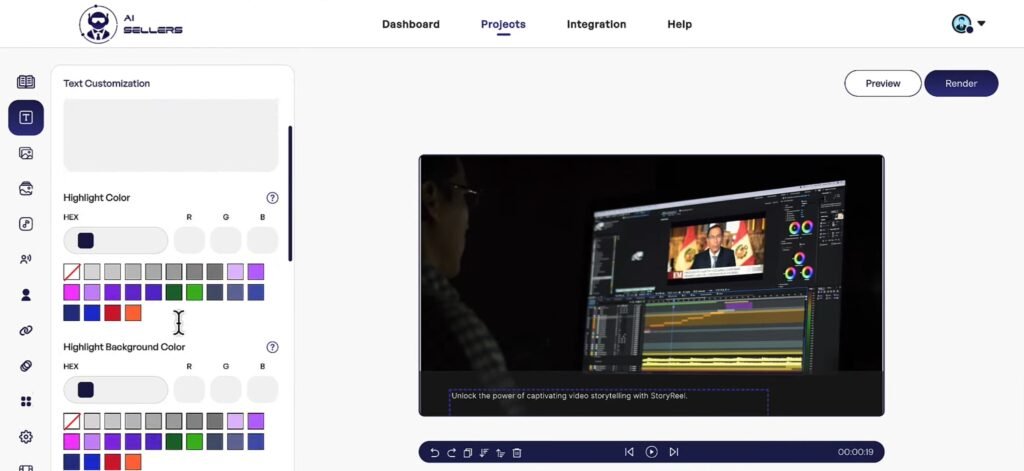Pick the no-color swatch under Highlight Color
This screenshot has height=471, width=1024.
click(x=72, y=272)
